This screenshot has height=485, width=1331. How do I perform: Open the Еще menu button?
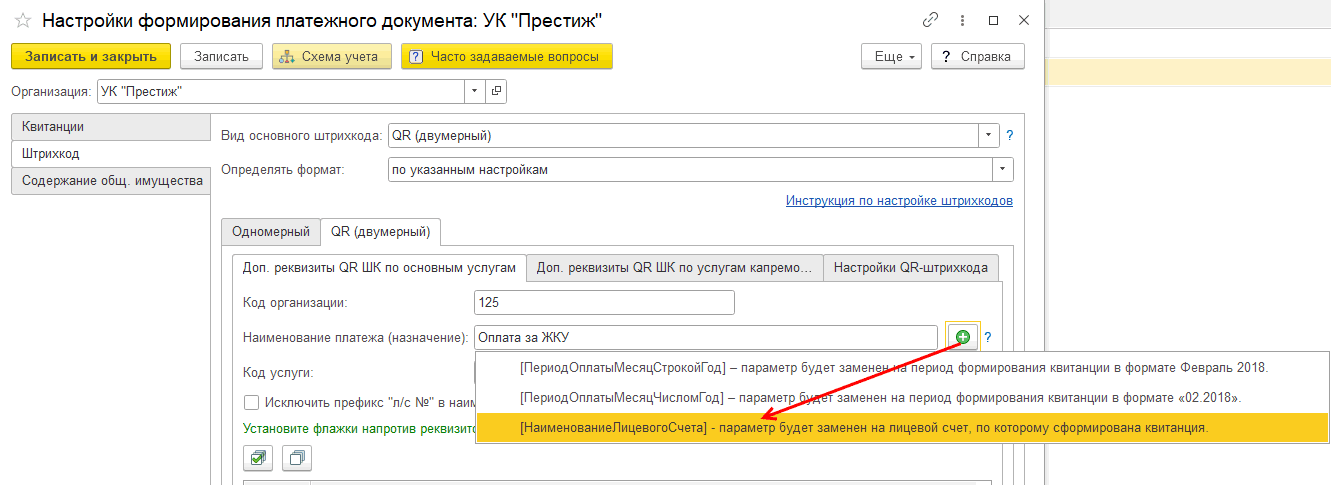click(x=890, y=57)
